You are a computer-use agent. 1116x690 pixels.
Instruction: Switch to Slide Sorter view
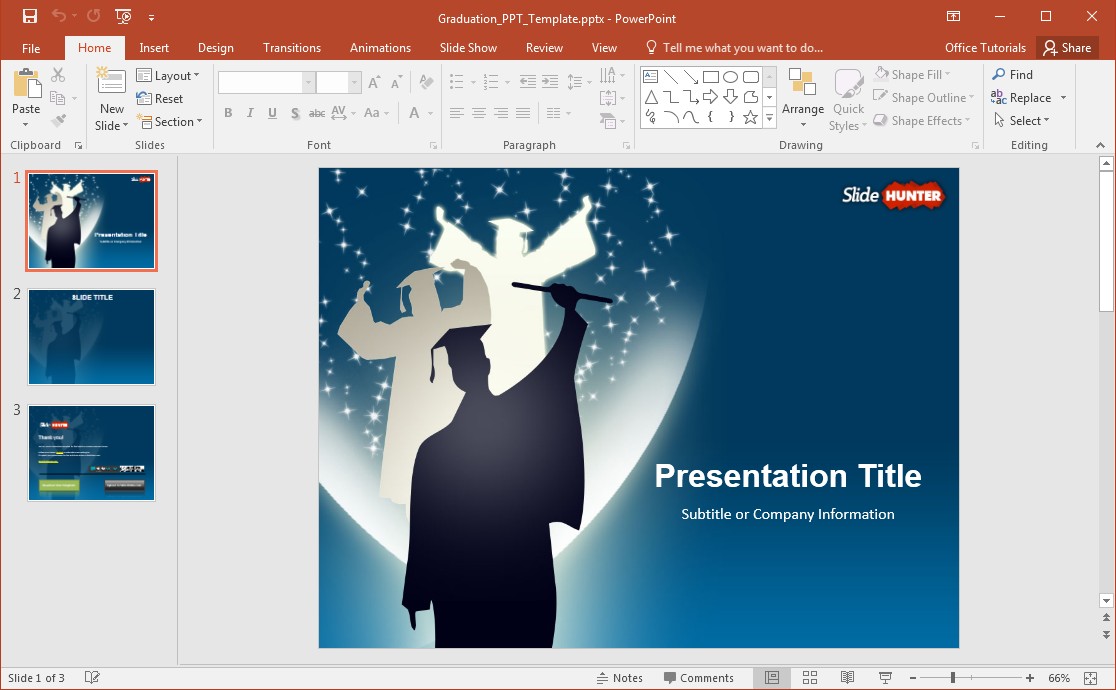[809, 677]
